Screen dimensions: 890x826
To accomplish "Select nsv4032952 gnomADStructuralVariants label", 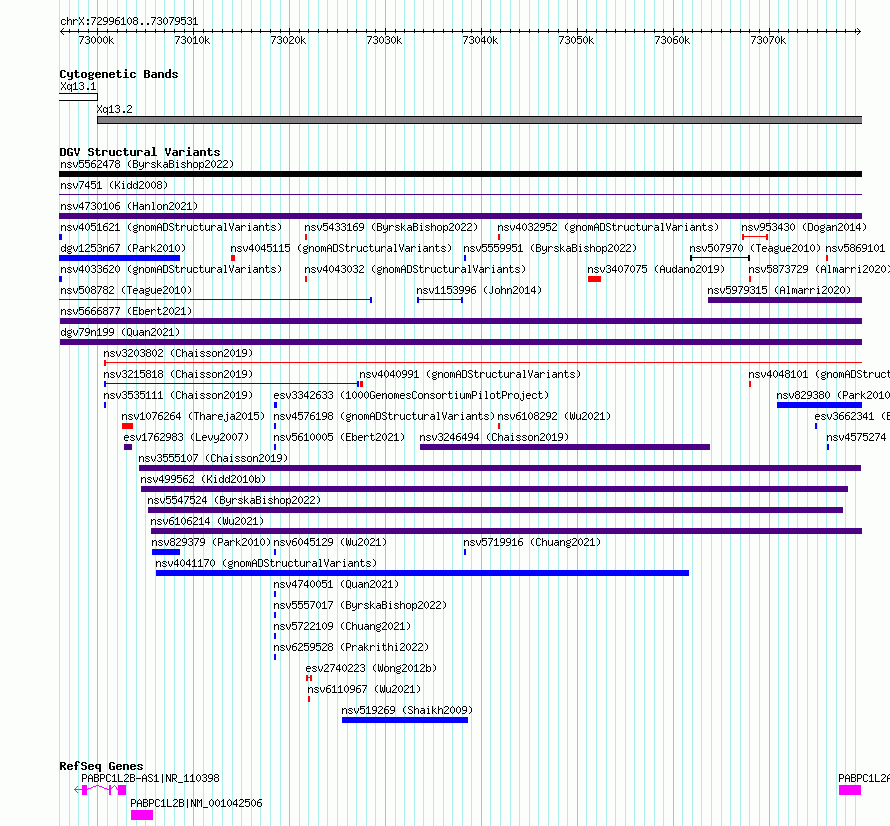I will tap(608, 227).
